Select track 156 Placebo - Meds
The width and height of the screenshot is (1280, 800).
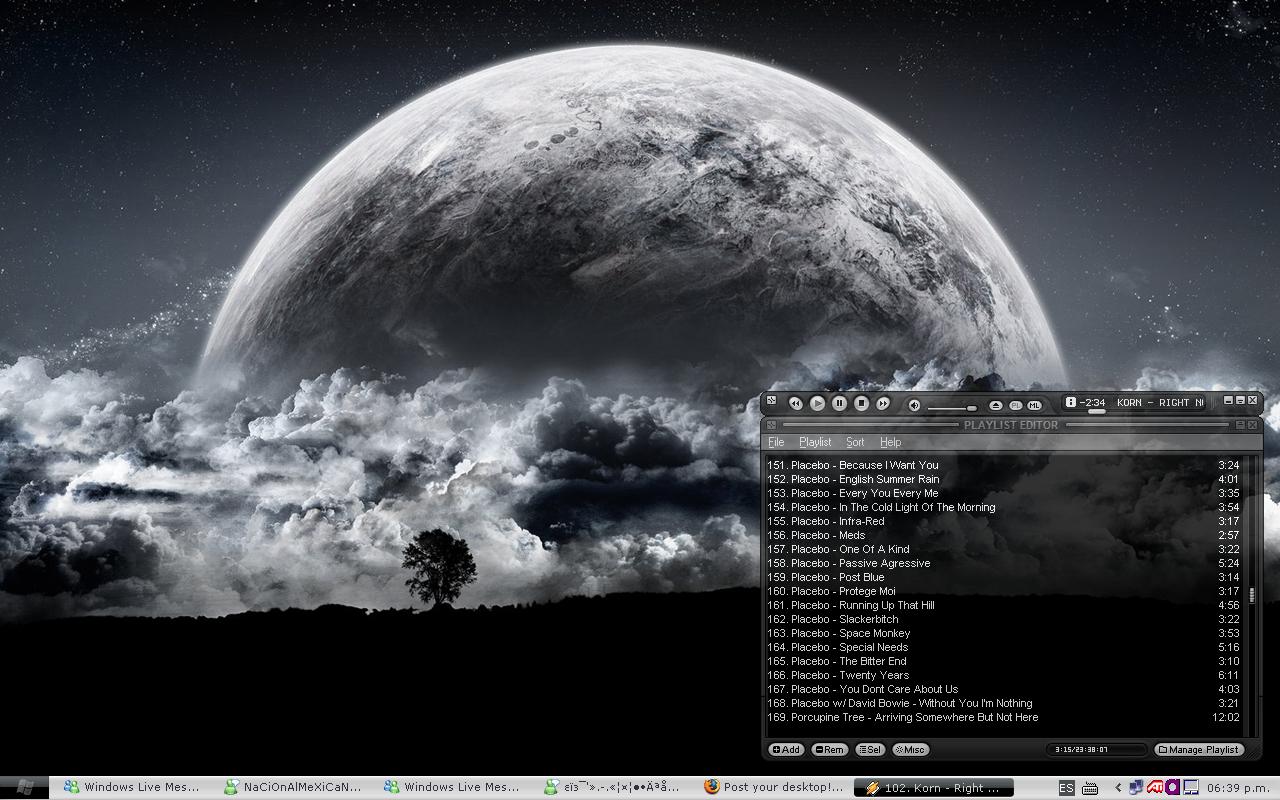(x=1003, y=535)
